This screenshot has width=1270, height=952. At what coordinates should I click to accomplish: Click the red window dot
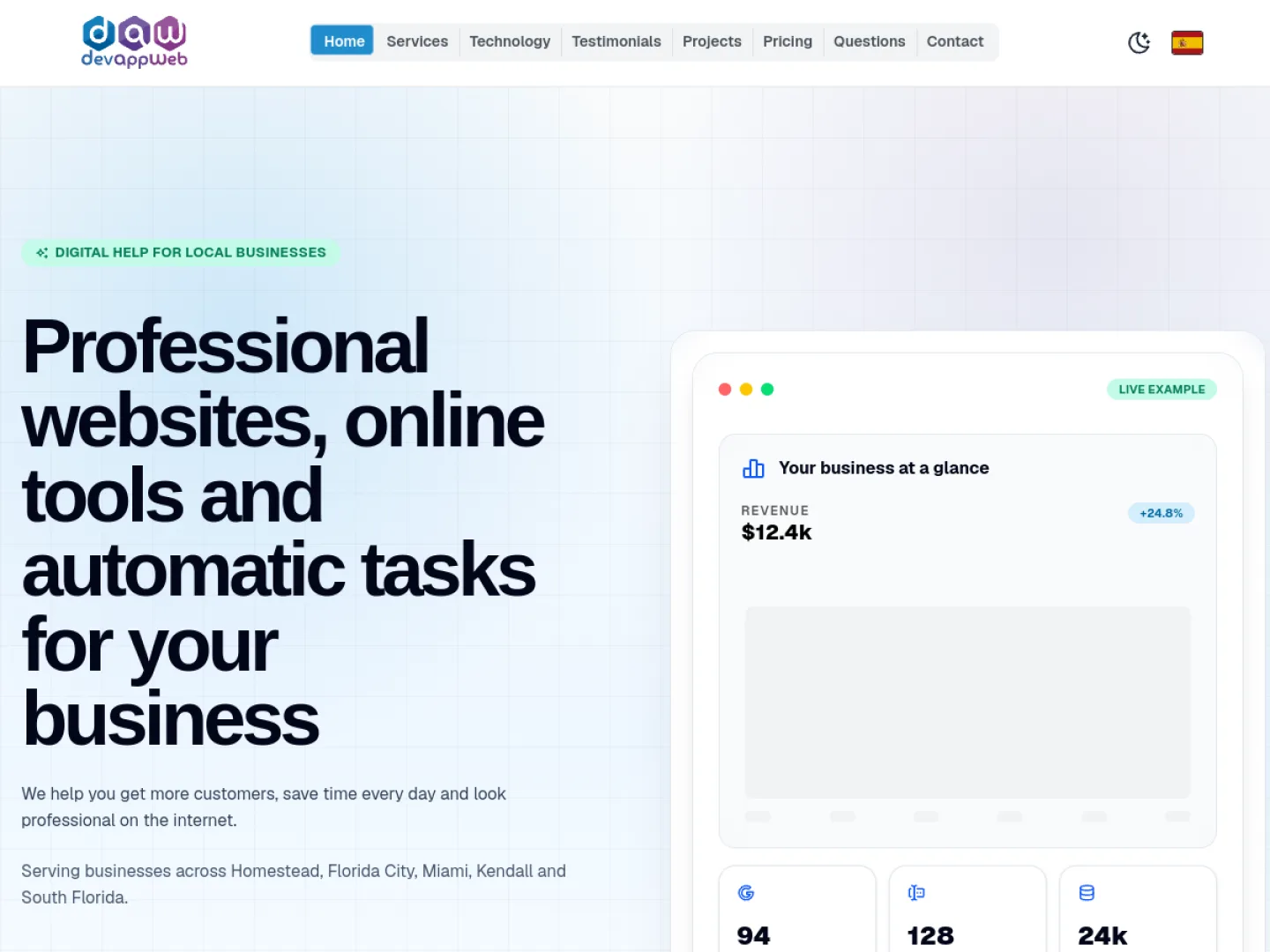pos(725,390)
